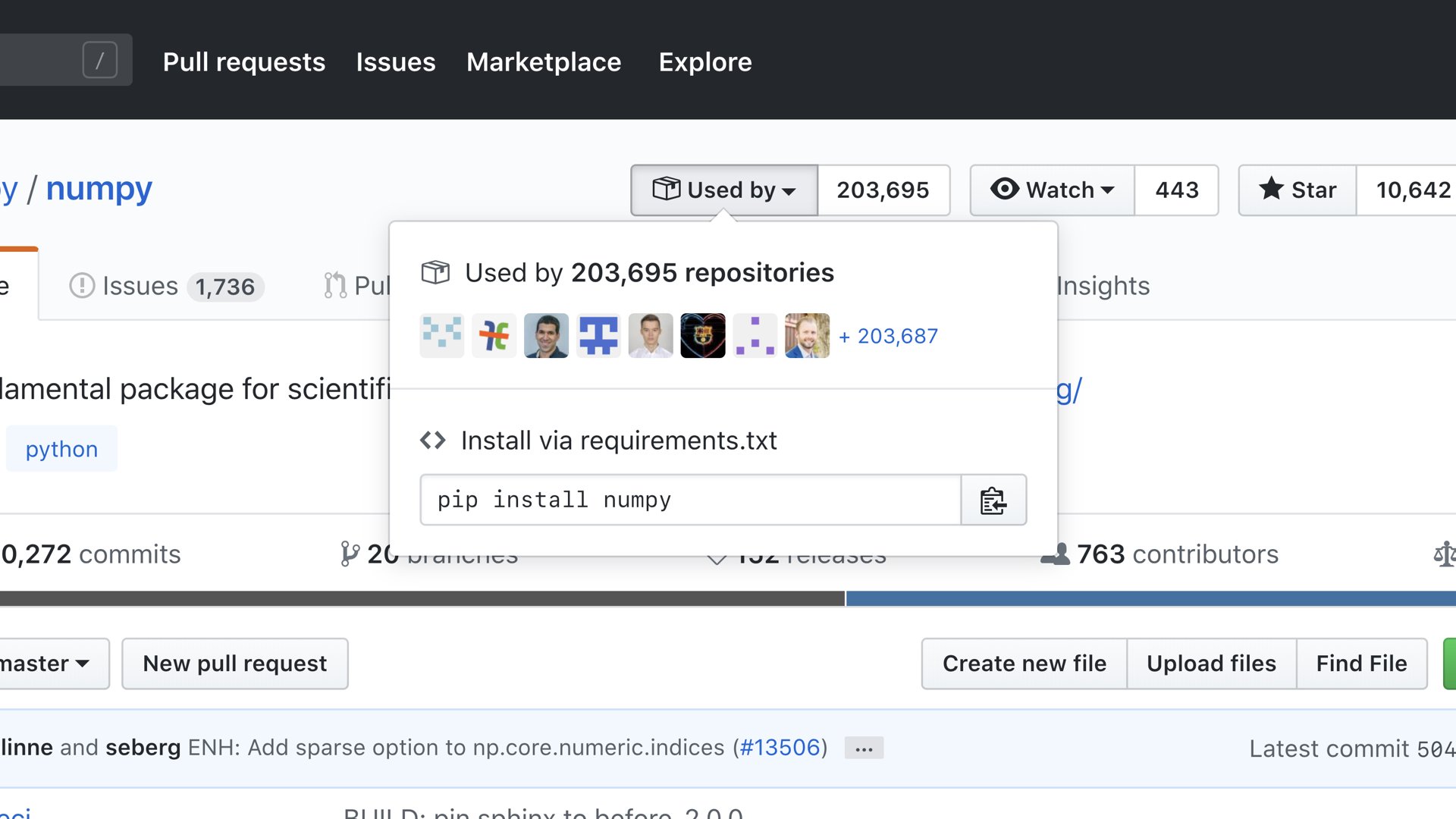Switch to the Issues 1,736 tab

coord(167,286)
